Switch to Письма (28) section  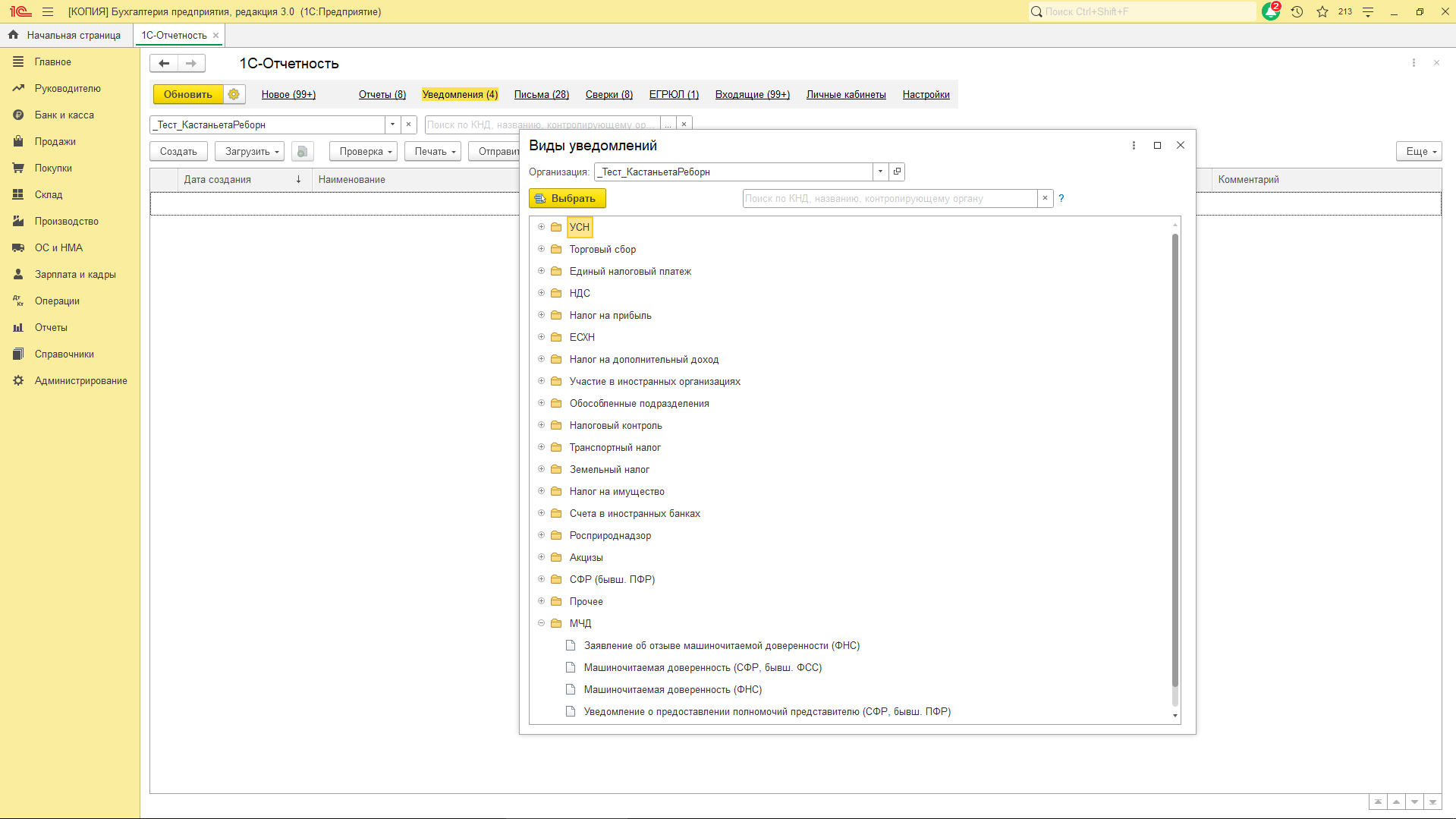(x=542, y=95)
